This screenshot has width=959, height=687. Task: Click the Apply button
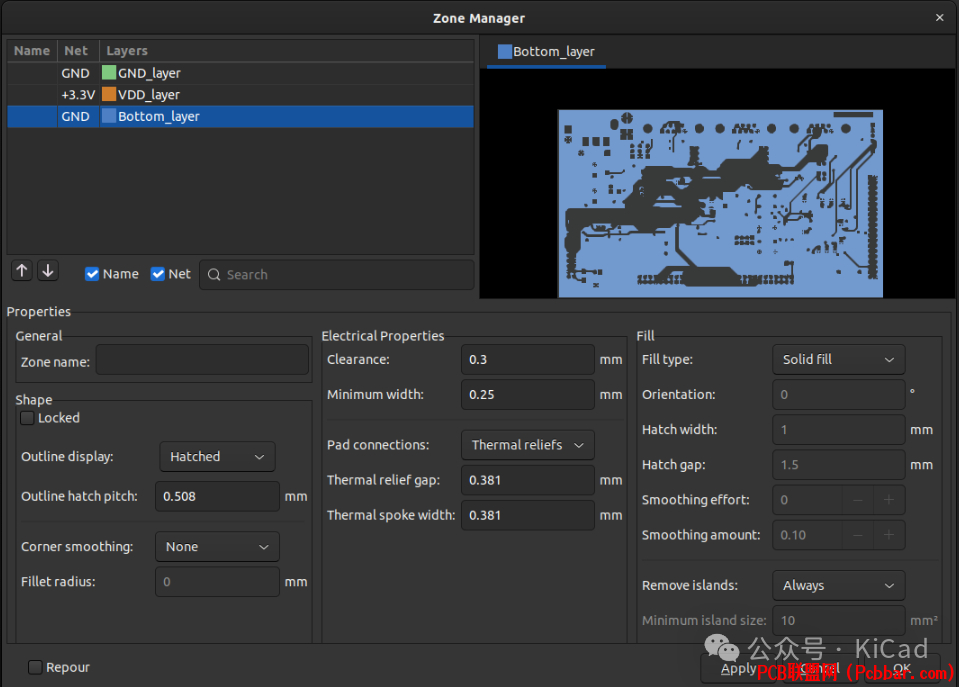point(738,669)
